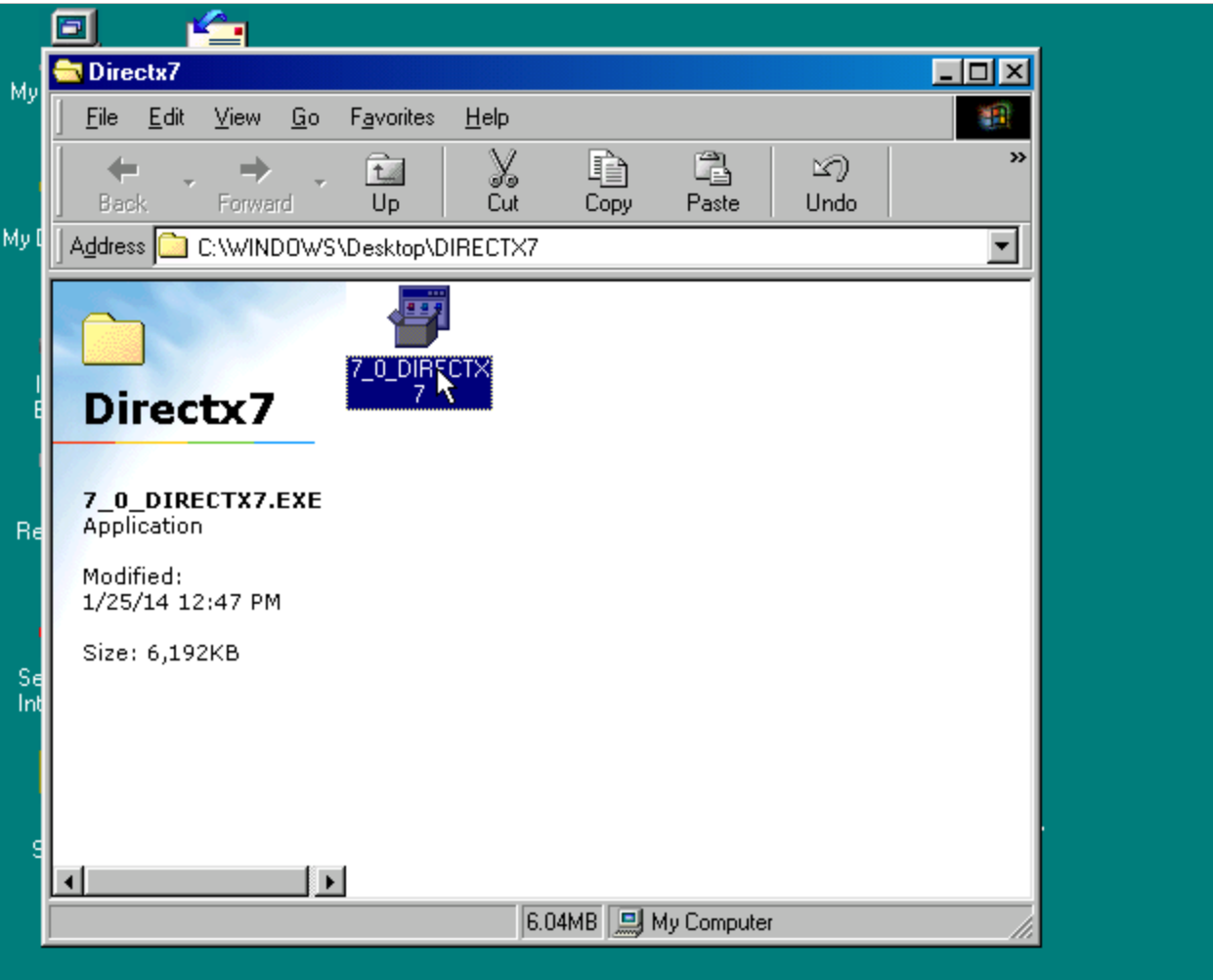
Task: Click the horizontal scrollbar left arrow
Action: pos(68,881)
